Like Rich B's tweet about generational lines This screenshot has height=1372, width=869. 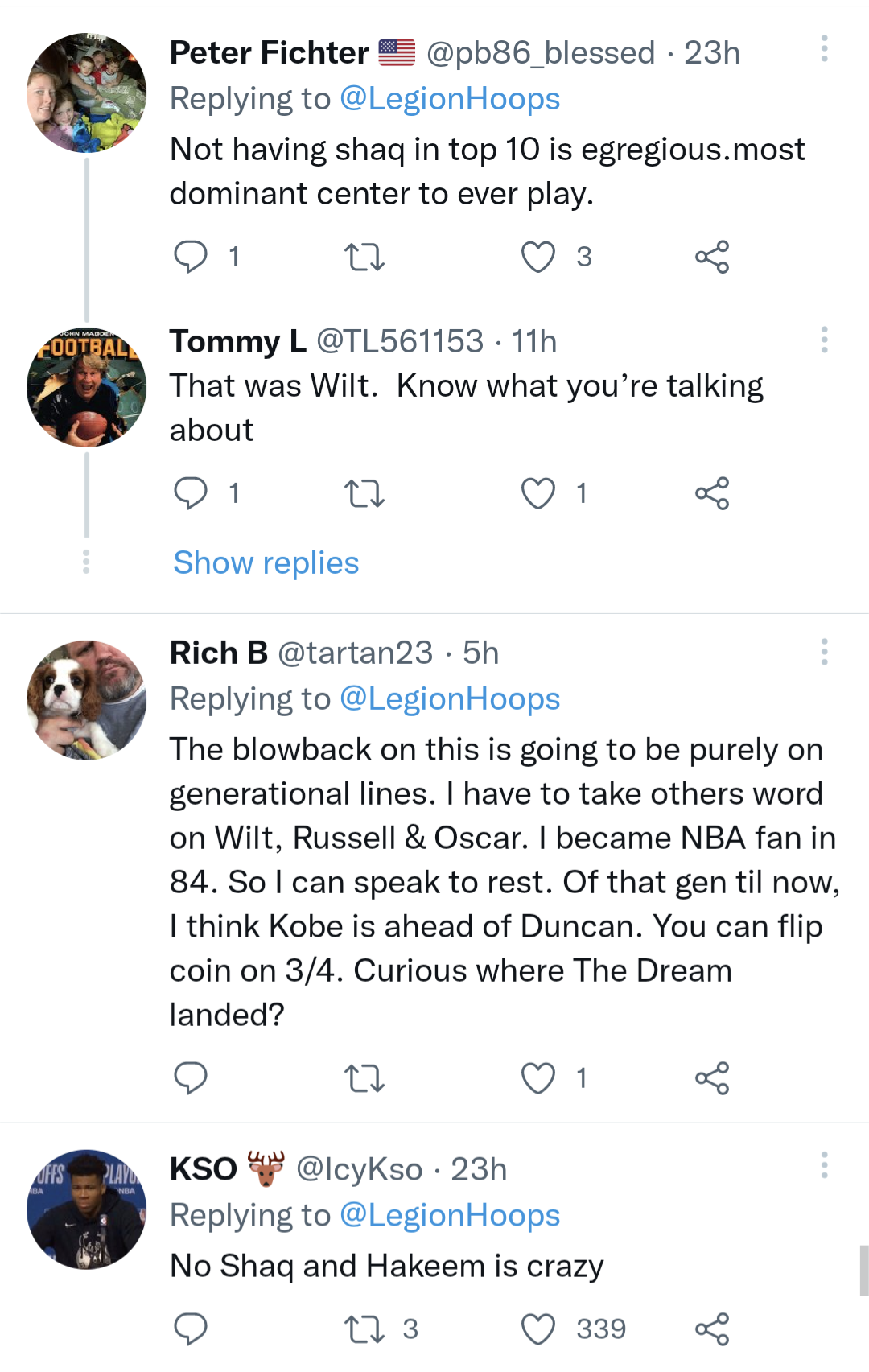pos(538,1078)
